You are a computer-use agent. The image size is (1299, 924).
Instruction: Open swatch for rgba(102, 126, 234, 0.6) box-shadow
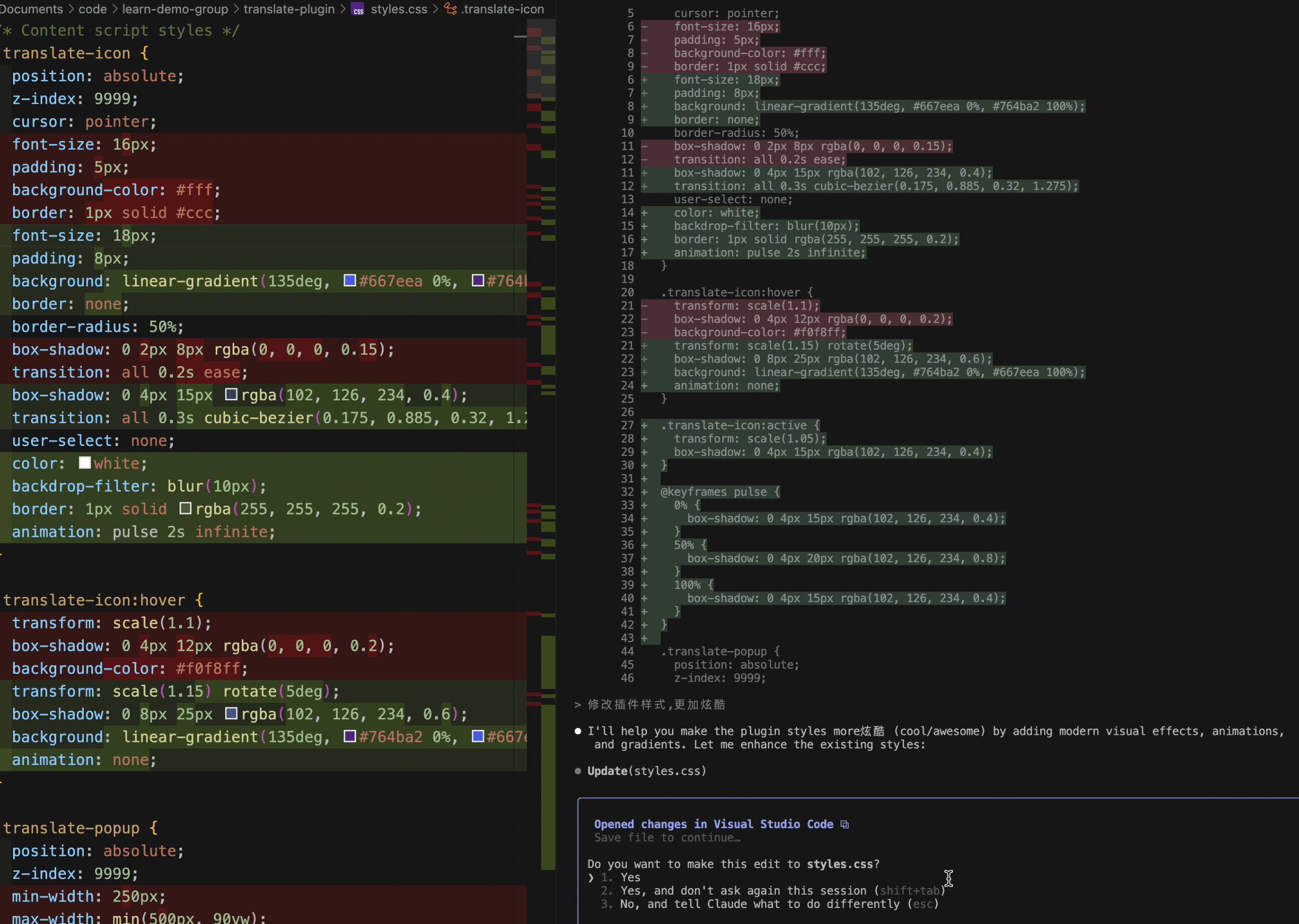pos(231,713)
